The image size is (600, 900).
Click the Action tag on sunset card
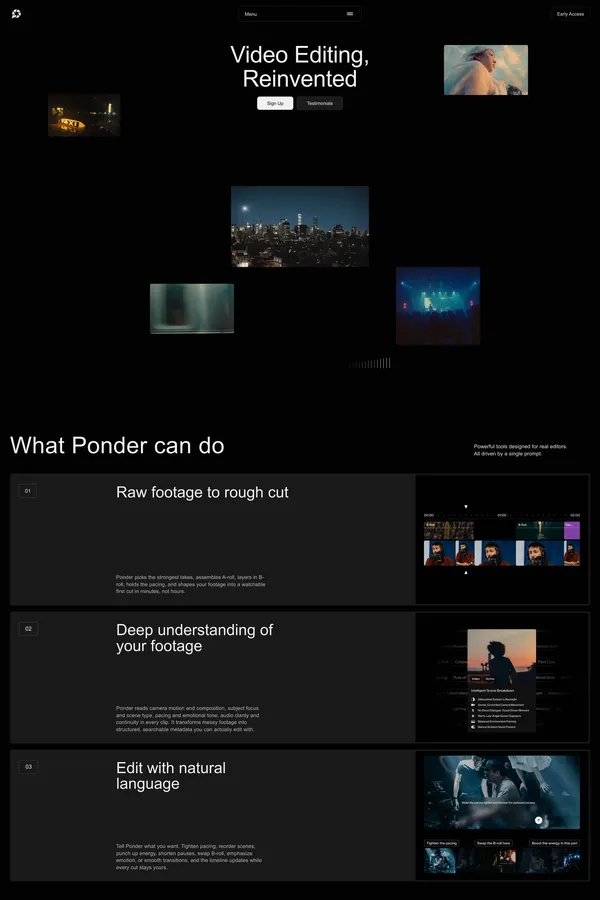tap(490, 678)
